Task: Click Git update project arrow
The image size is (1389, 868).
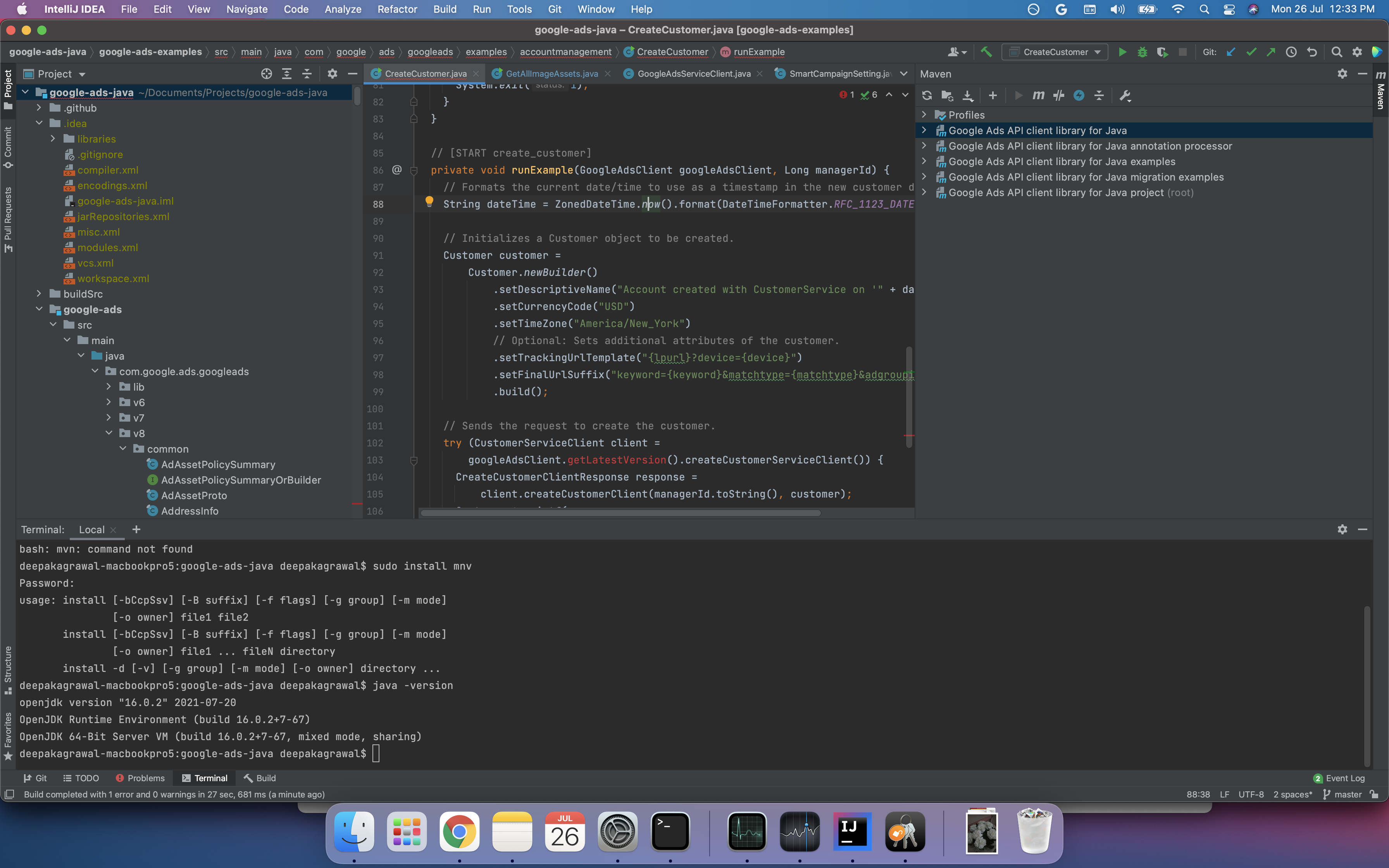Action: click(x=1230, y=52)
